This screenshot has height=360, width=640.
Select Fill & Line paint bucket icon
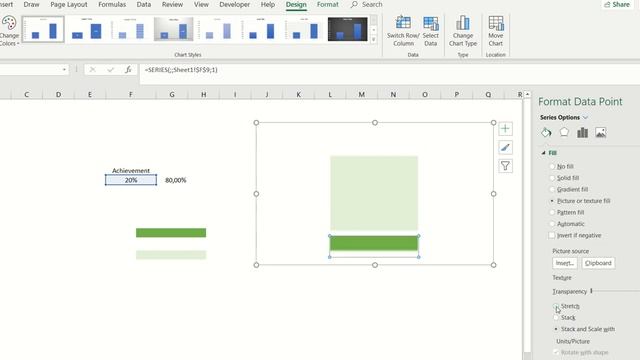point(546,132)
